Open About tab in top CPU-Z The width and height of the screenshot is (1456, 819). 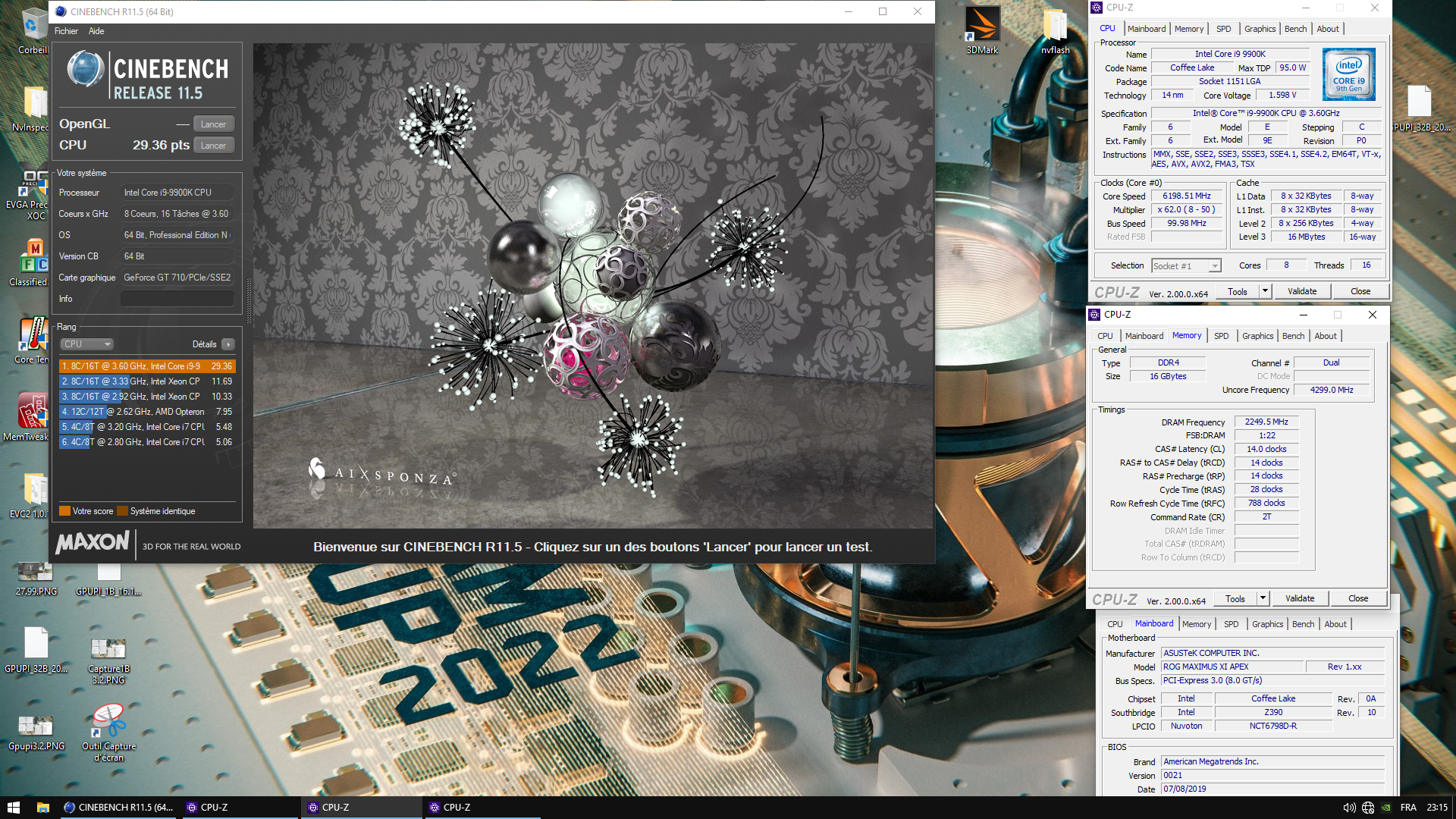point(1328,29)
